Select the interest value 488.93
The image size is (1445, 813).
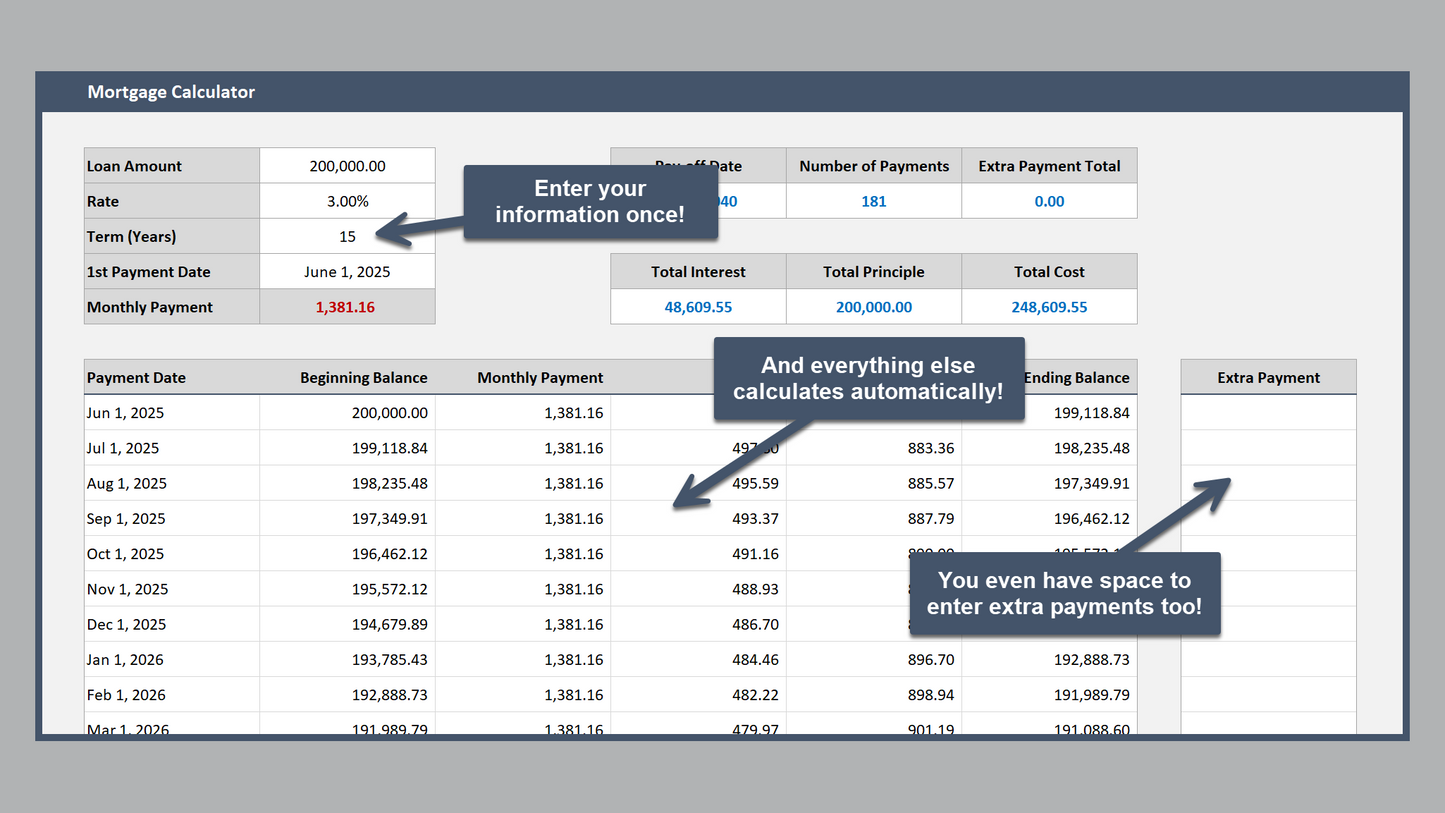(698, 589)
